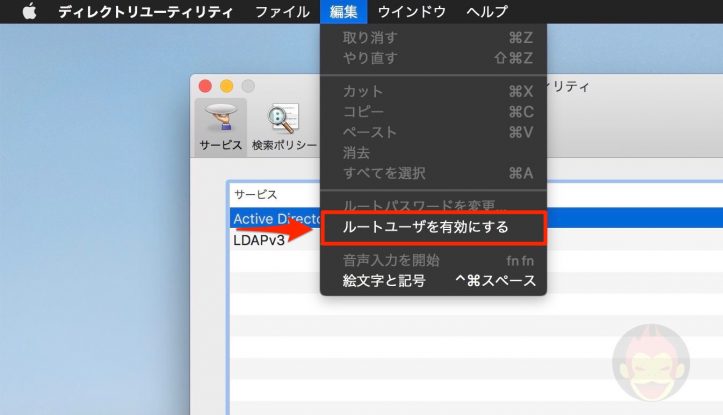
Task: Open the ファイル menu
Action: click(282, 12)
